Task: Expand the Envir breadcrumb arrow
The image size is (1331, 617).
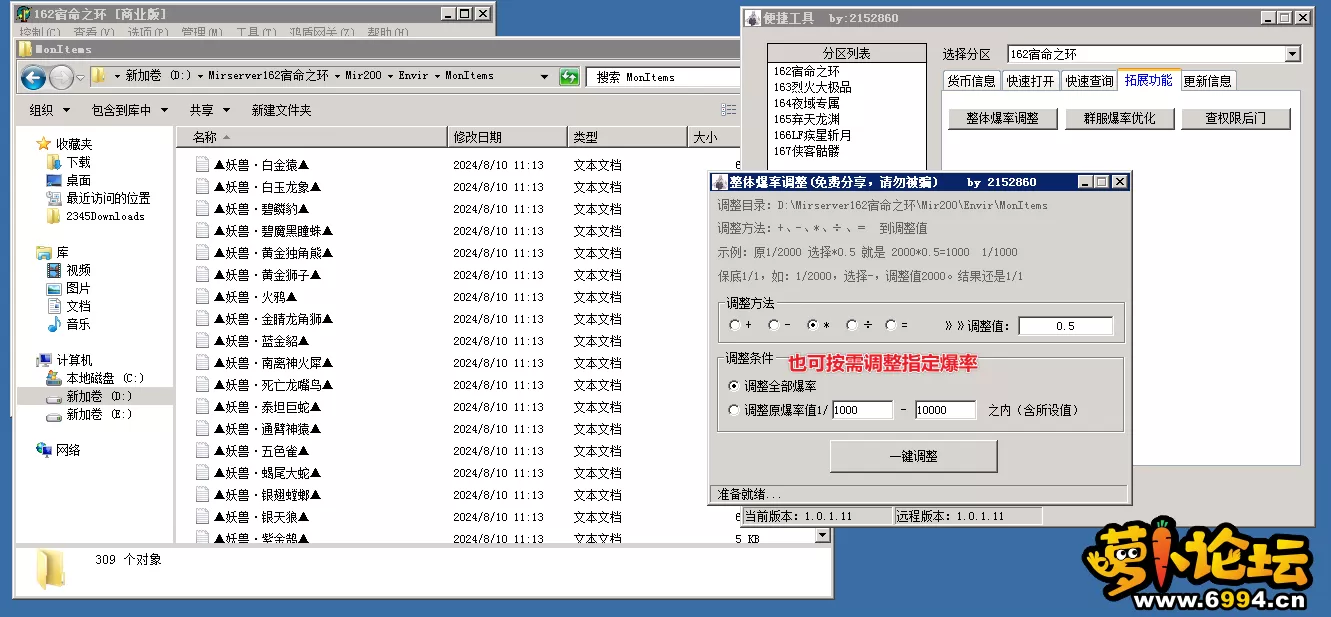Action: 435,76
